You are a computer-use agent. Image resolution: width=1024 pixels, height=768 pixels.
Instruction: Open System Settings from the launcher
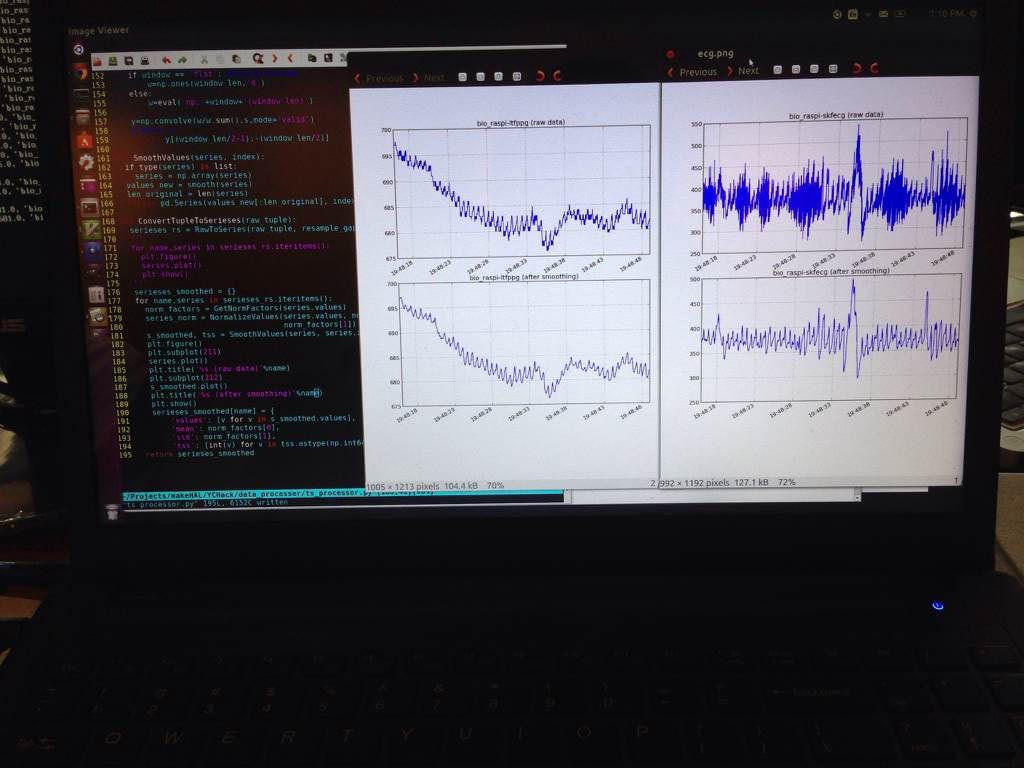point(86,162)
